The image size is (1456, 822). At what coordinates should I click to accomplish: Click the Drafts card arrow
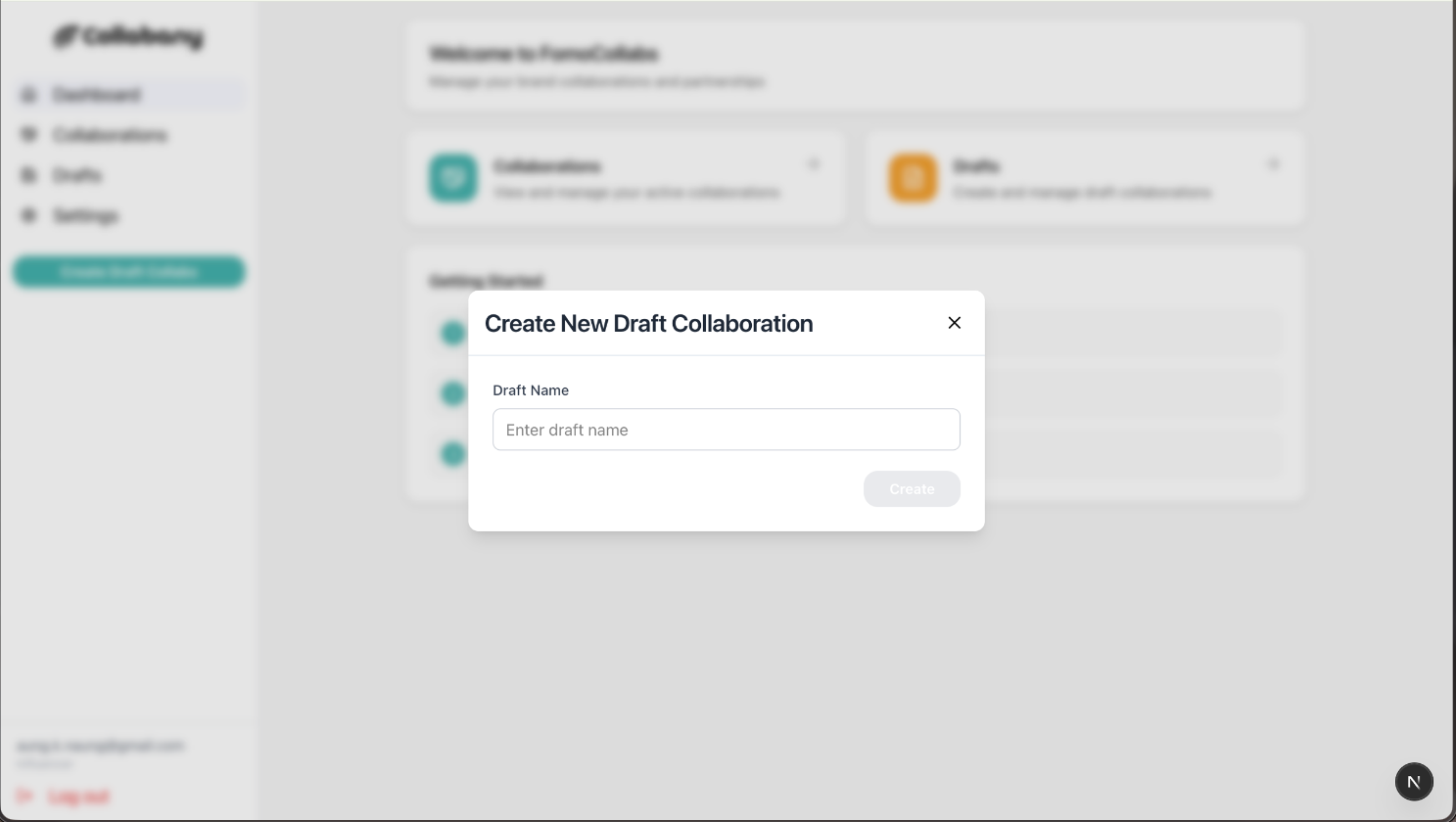tap(1274, 164)
